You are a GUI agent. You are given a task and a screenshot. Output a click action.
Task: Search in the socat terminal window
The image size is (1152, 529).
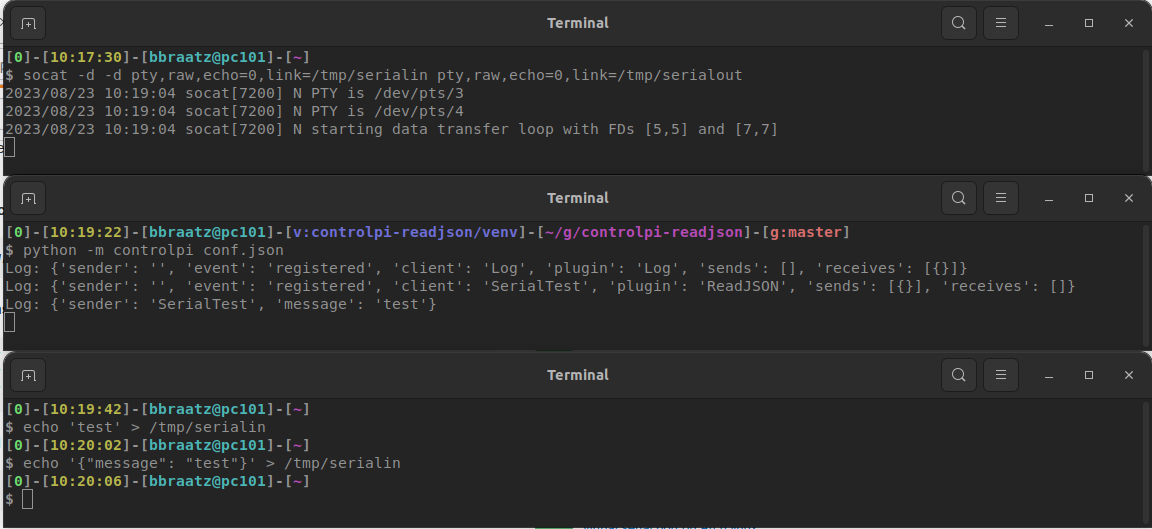click(x=958, y=24)
